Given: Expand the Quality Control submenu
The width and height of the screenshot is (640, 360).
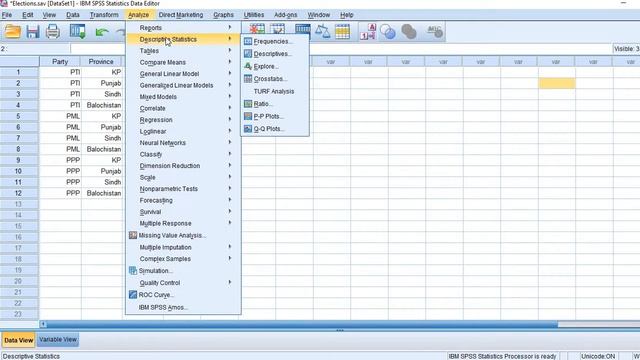Looking at the screenshot, I should pos(183,282).
